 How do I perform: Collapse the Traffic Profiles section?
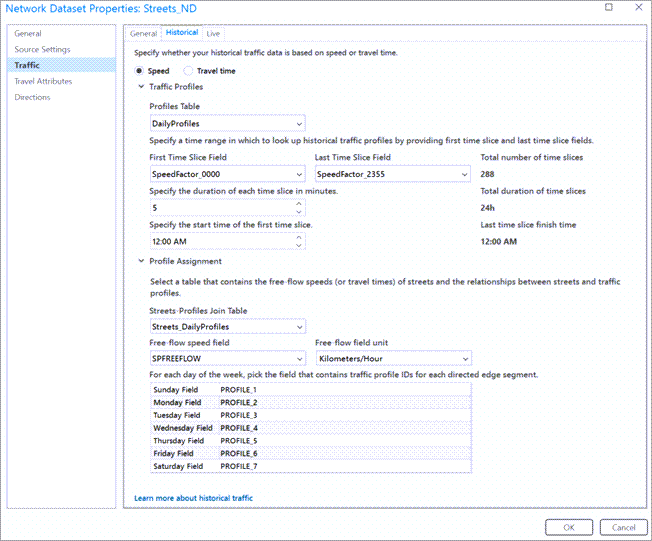(x=140, y=87)
